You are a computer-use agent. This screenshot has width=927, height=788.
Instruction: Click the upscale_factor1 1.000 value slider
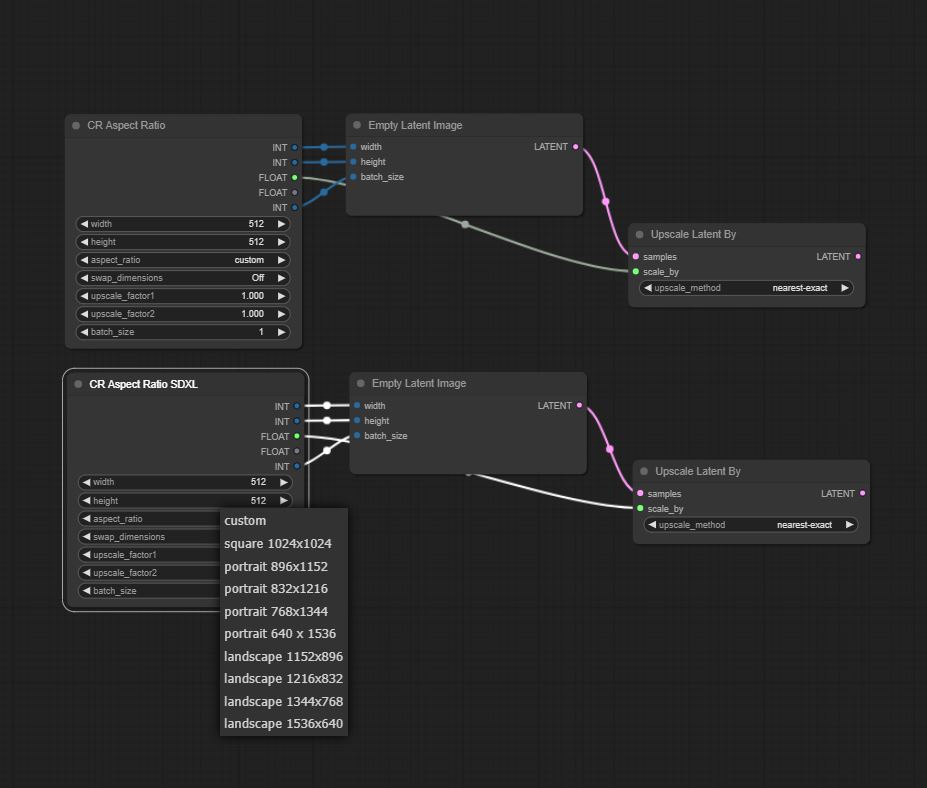pyautogui.click(x=183, y=296)
